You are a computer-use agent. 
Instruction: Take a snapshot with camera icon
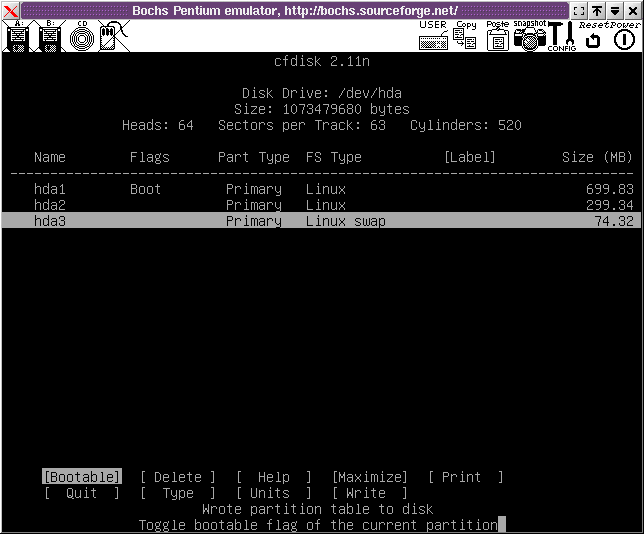[x=529, y=37]
